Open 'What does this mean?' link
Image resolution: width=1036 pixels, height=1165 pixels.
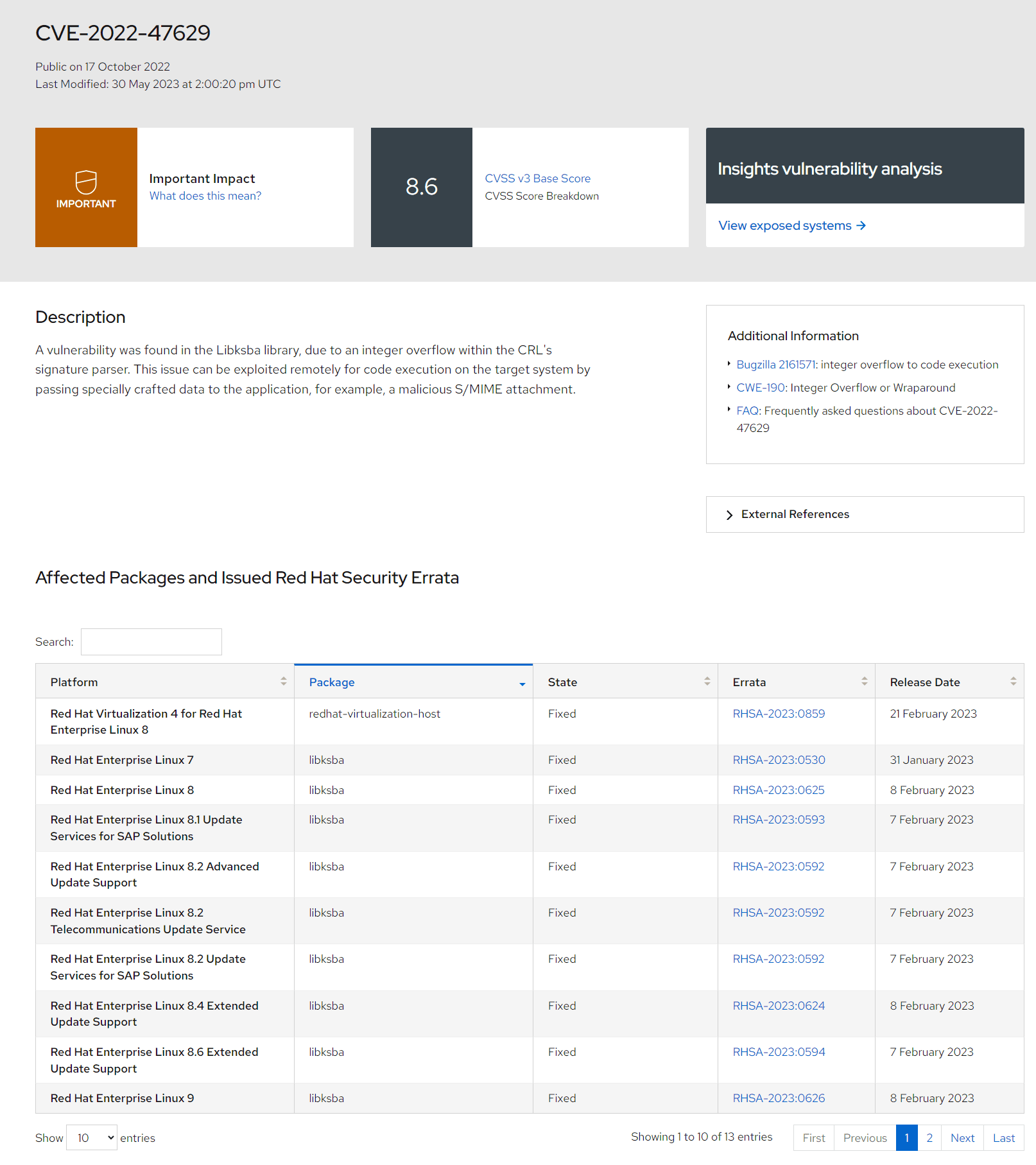point(205,196)
